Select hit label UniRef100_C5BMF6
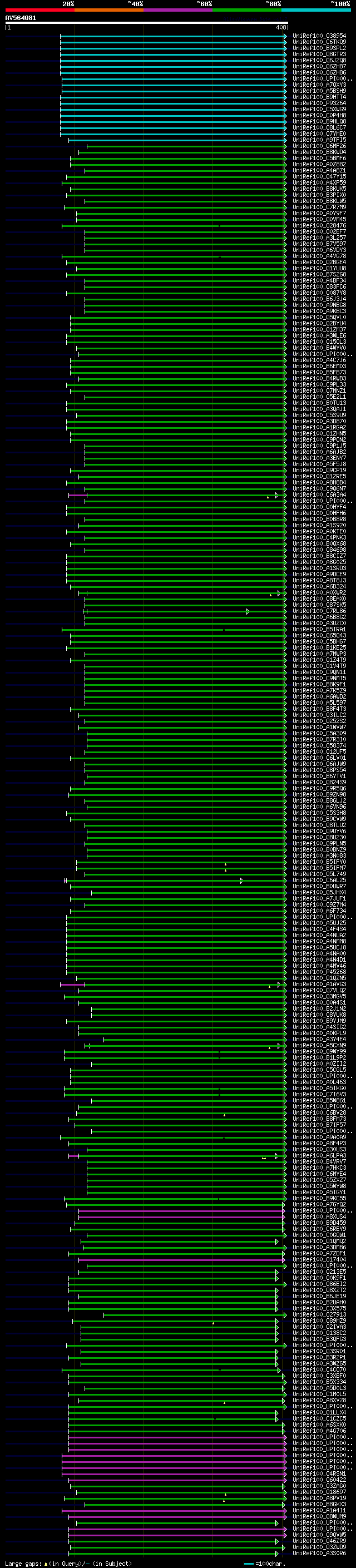356x1568 pixels. point(319,159)
